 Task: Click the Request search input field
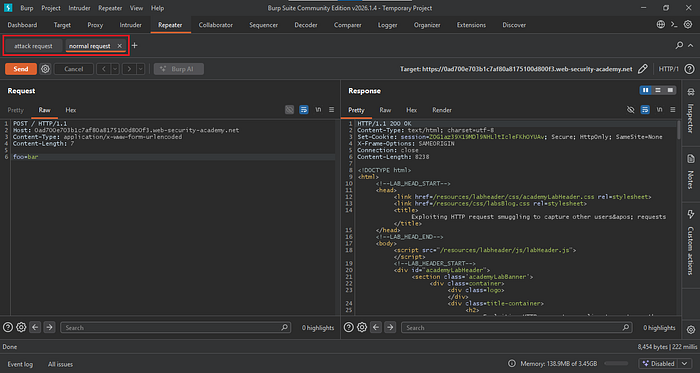pos(175,327)
